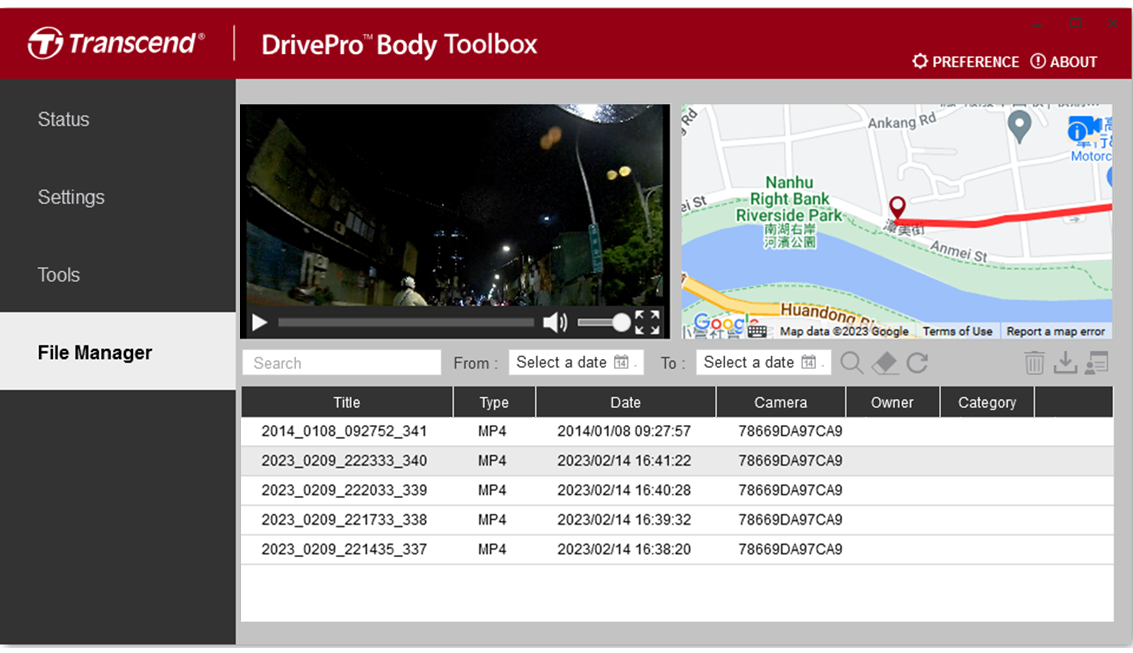Click date 2023/02/14 16:39:32
The width and height of the screenshot is (1133, 653).
click(x=624, y=520)
